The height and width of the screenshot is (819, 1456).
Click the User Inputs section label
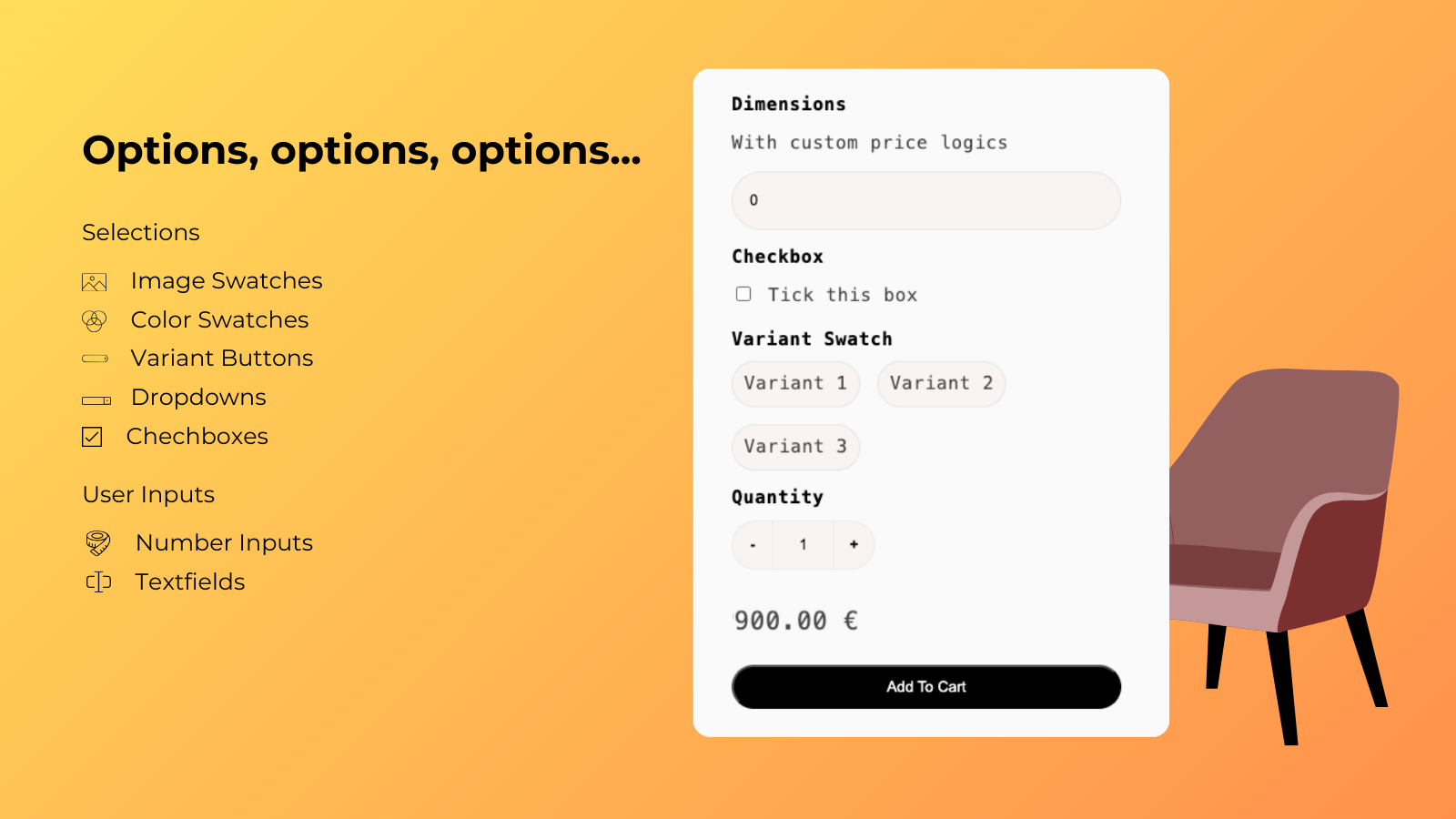point(148,495)
